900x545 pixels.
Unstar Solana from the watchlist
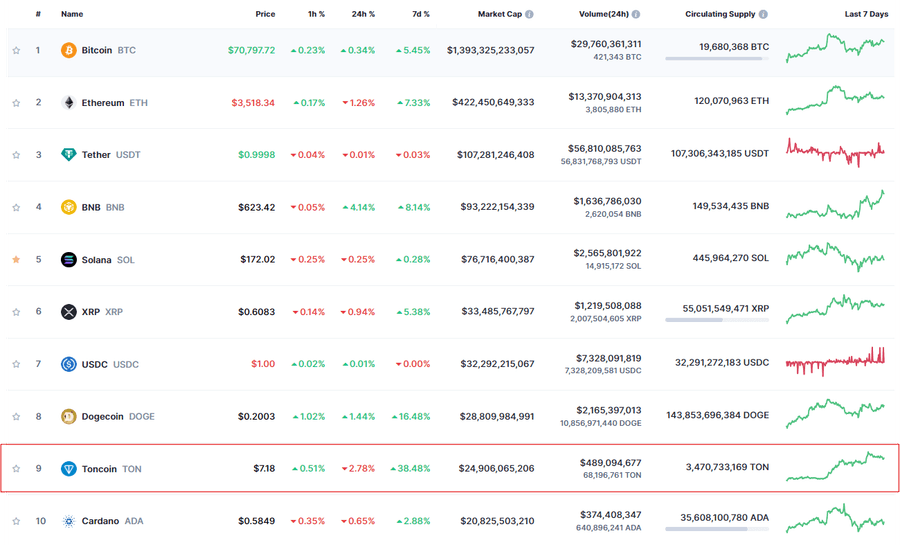coord(16,260)
